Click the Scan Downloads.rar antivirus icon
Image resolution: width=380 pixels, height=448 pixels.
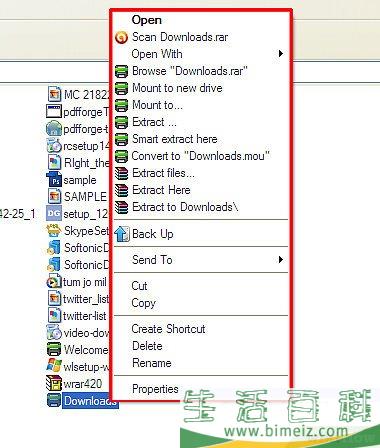(x=121, y=37)
